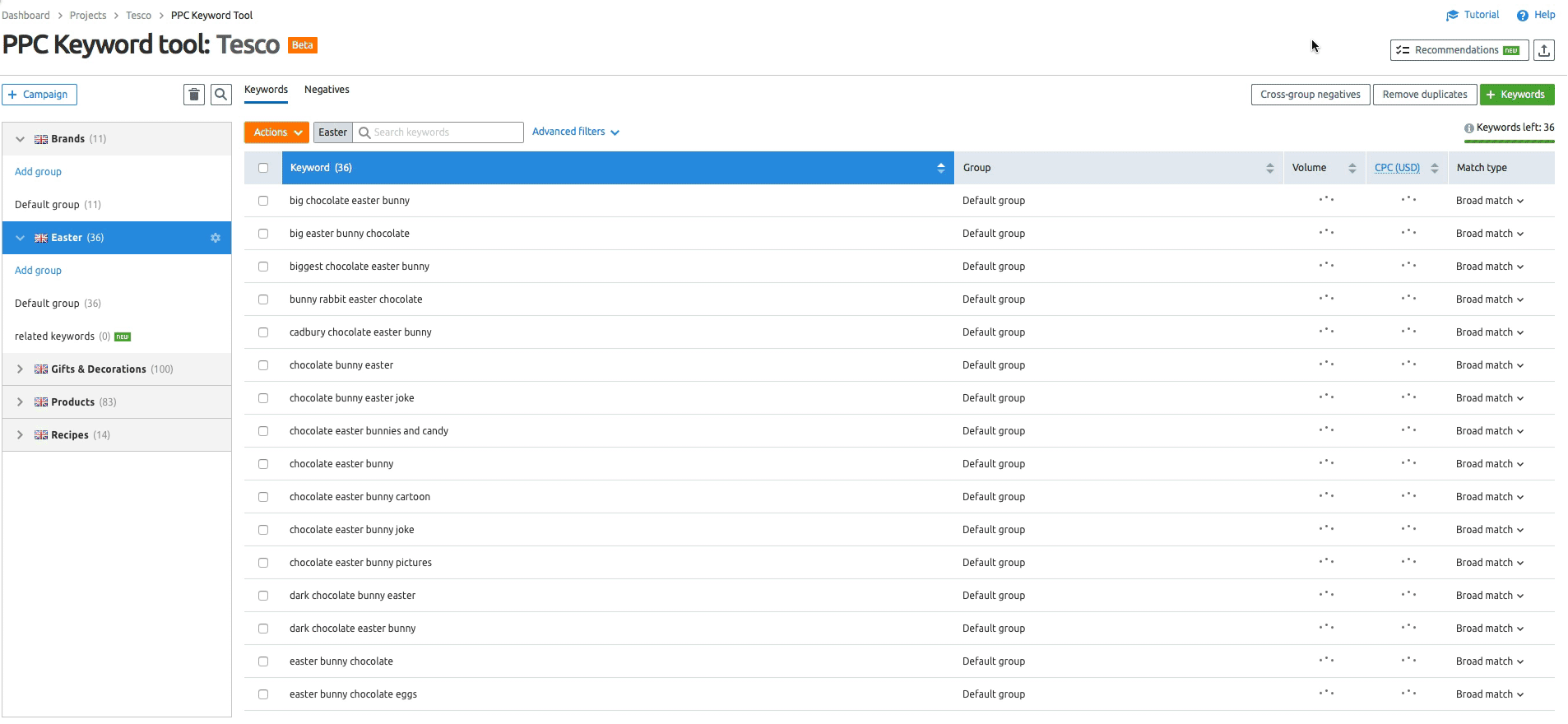
Task: Check biggest chocolate easter bunny row
Action: click(263, 267)
